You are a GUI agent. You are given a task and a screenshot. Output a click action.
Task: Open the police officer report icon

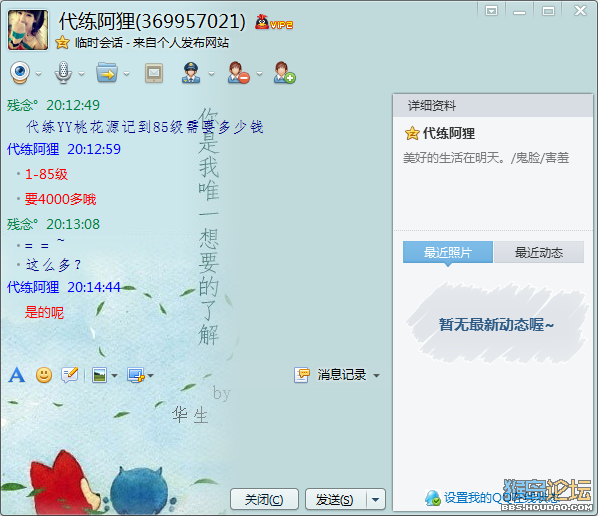191,72
